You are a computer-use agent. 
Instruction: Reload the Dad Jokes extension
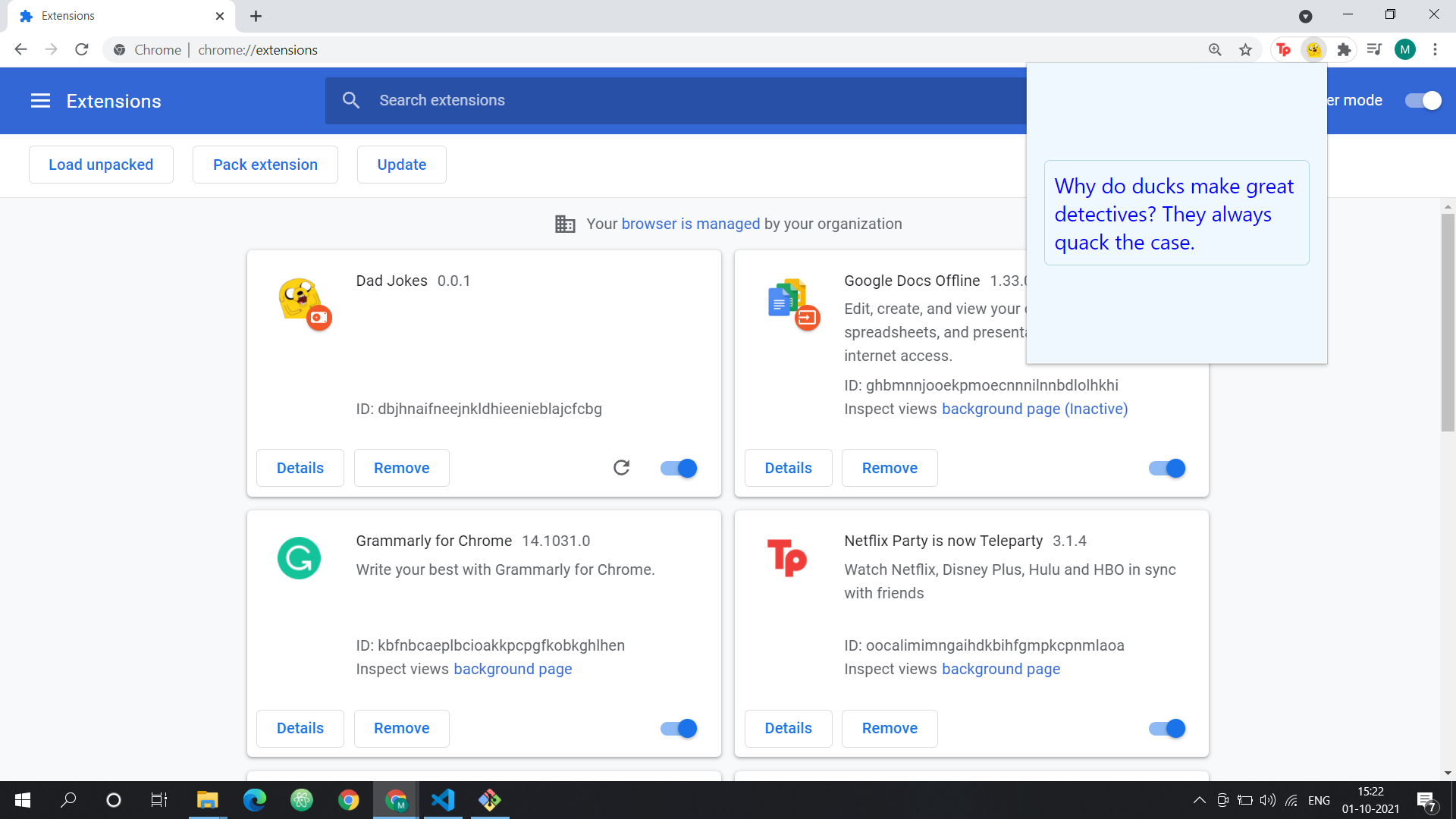(621, 468)
